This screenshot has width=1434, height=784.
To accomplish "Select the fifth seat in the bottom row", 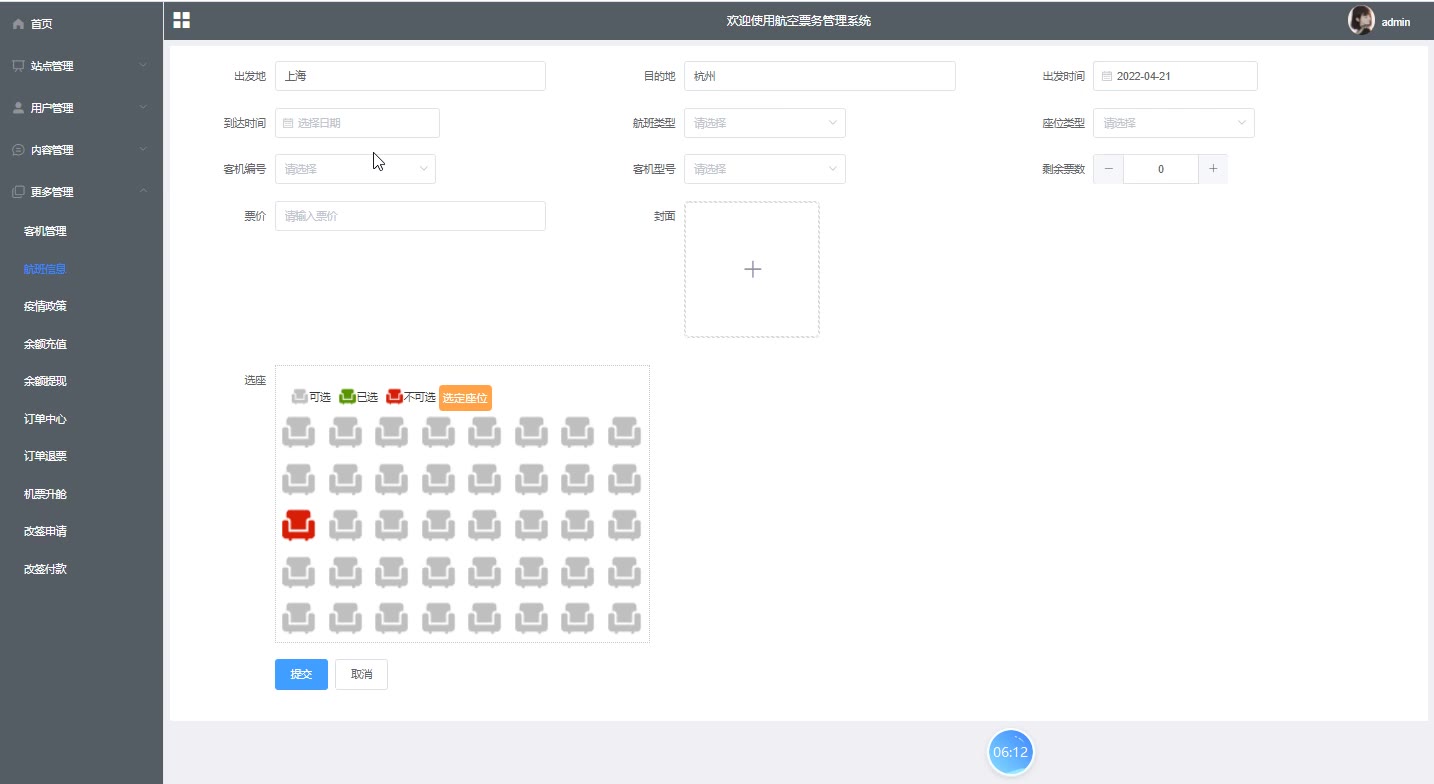I will tap(485, 617).
